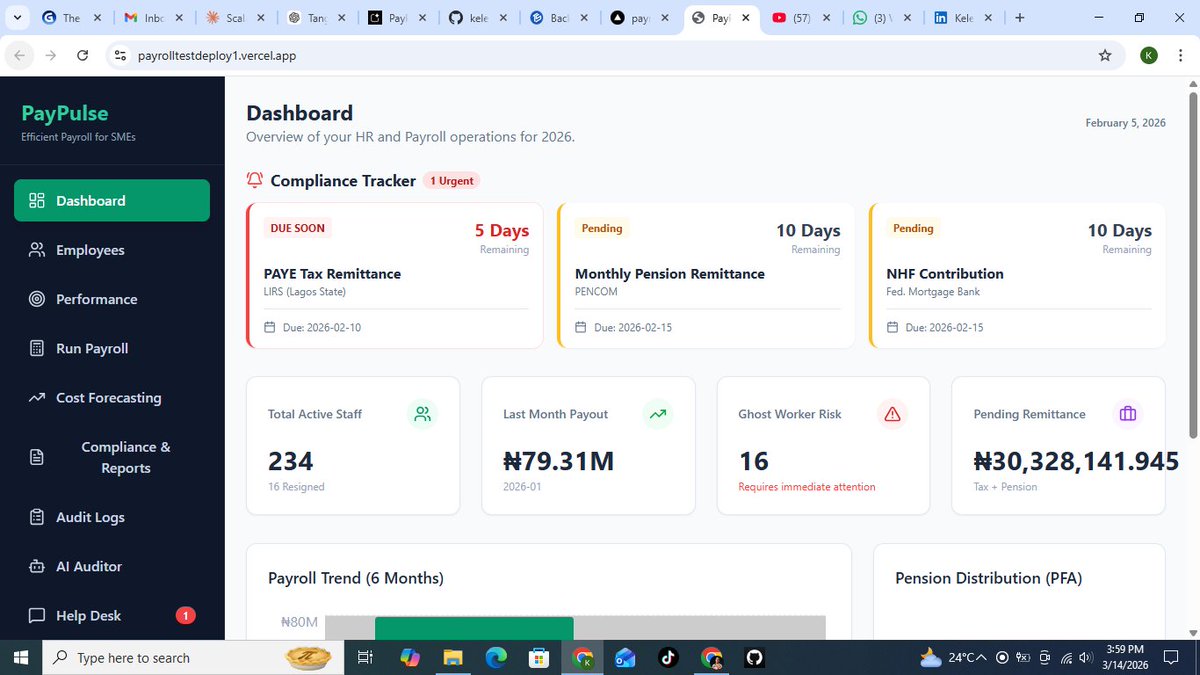Viewport: 1200px width, 675px height.
Task: Click 'Requires immediate attention' text
Action: pyautogui.click(x=807, y=487)
